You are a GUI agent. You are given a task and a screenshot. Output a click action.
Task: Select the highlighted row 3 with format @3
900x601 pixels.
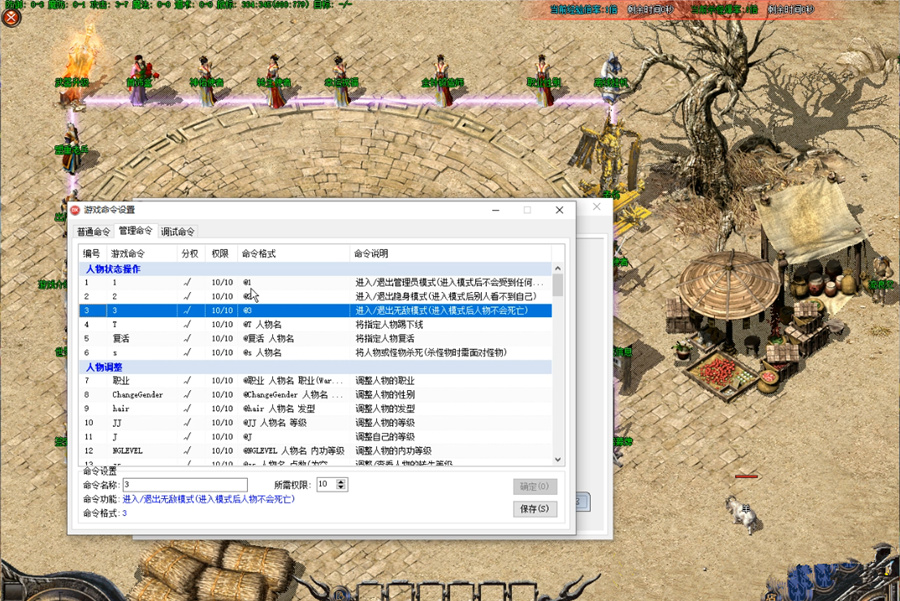(x=315, y=311)
